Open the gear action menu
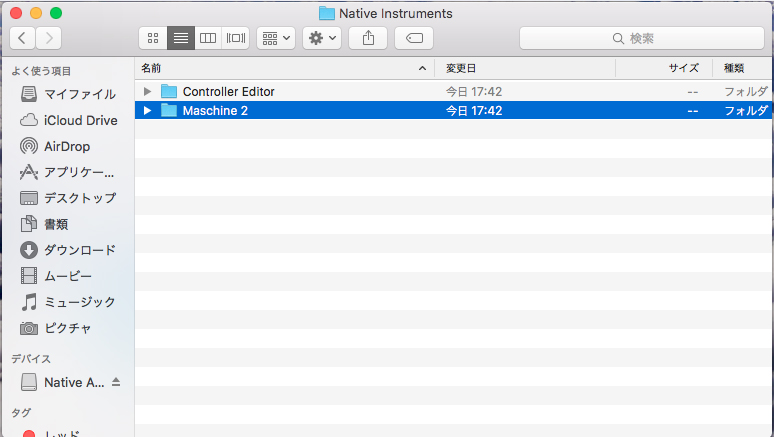774x437 pixels. (322, 38)
